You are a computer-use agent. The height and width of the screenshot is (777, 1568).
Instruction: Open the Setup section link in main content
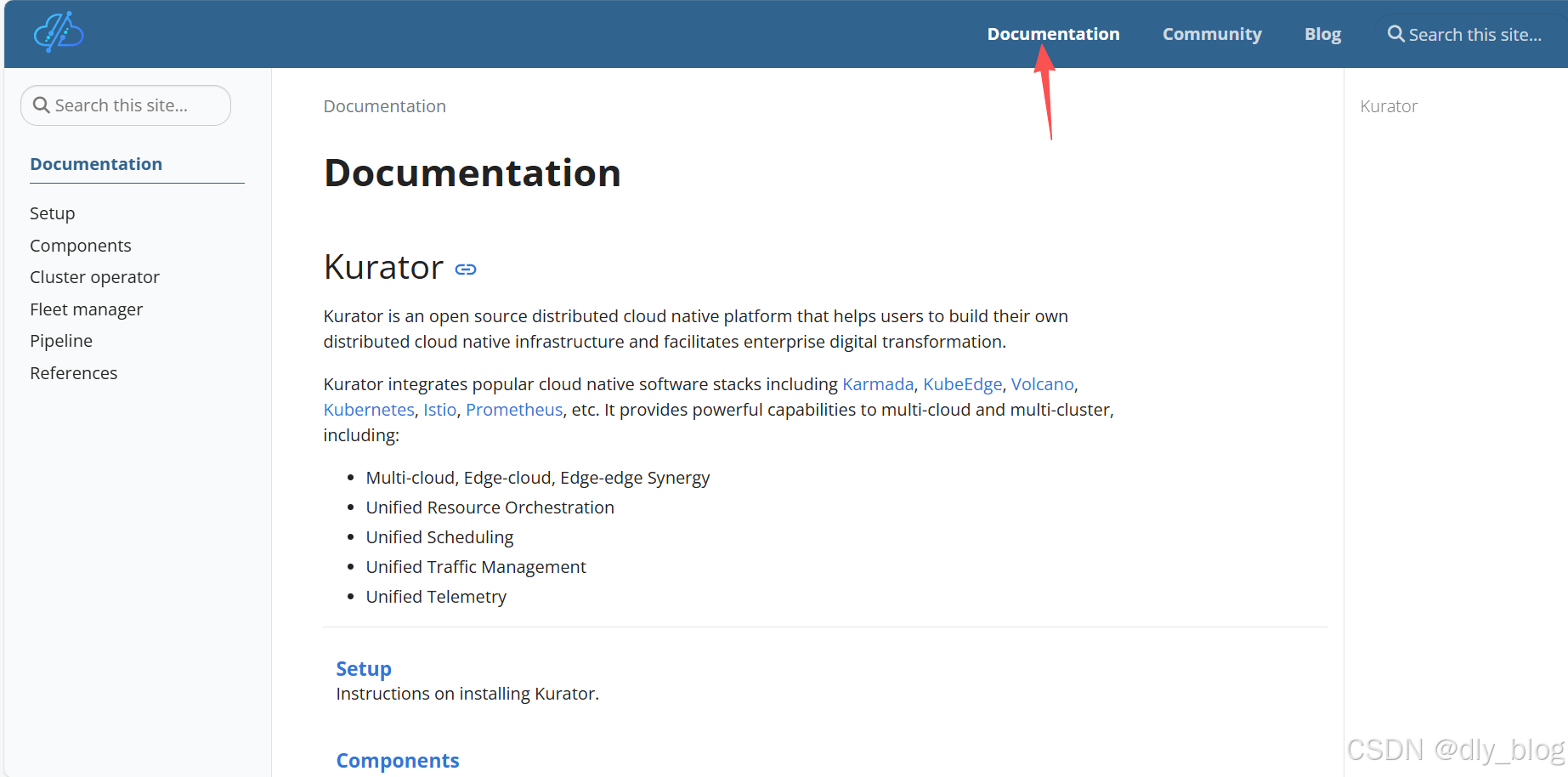(x=364, y=669)
